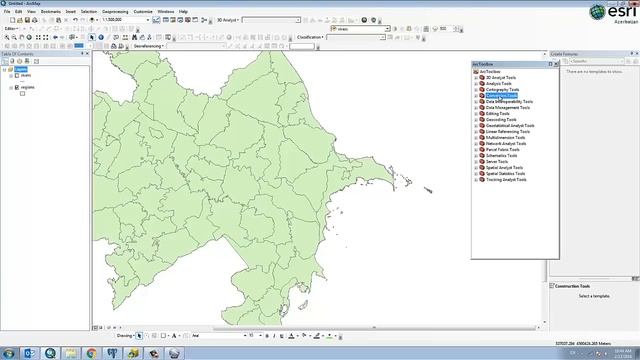
Task: Click List By Drawing Order icon in Table Of Contents
Action: point(5,61)
